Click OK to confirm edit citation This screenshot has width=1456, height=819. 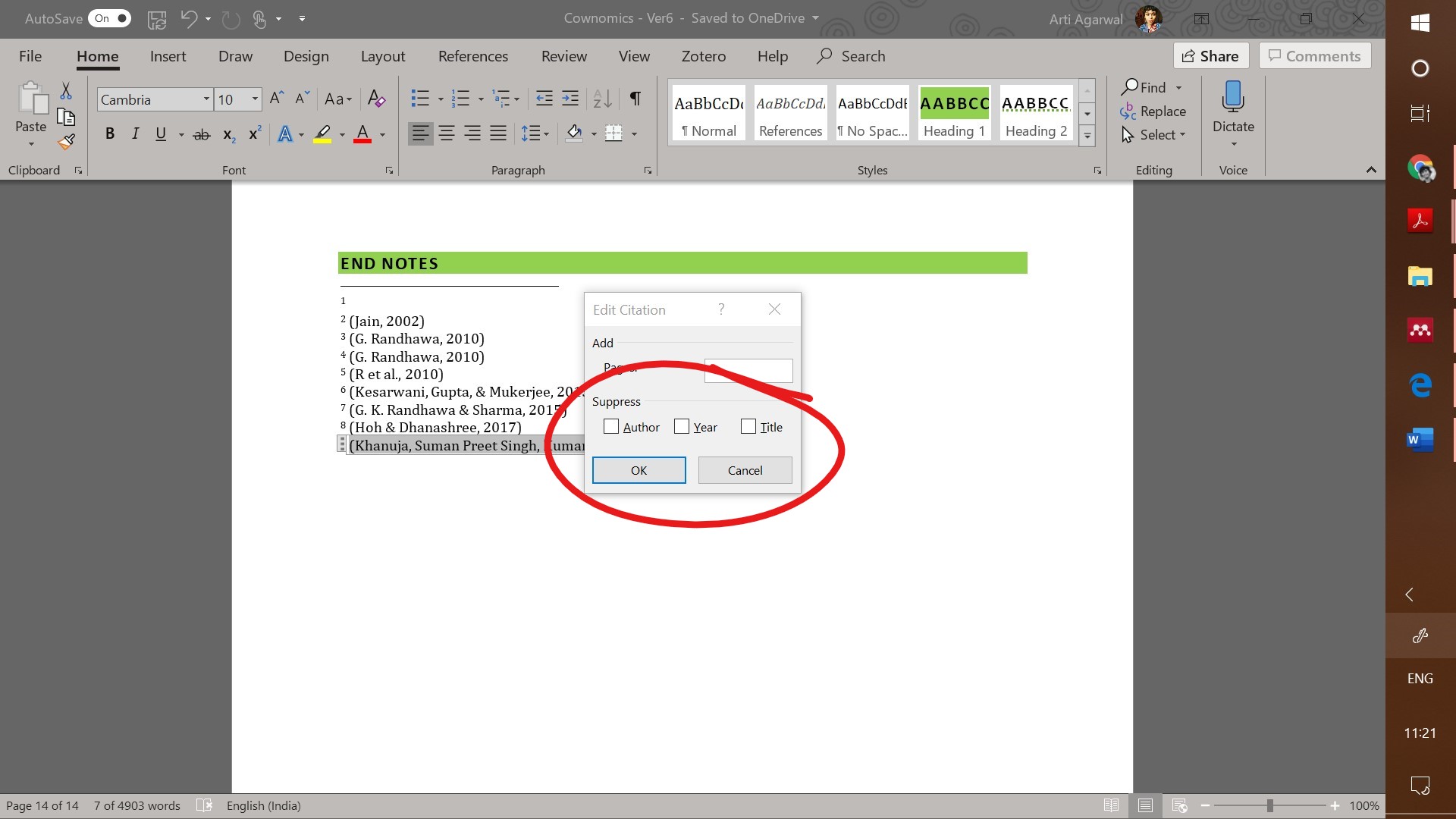[639, 470]
